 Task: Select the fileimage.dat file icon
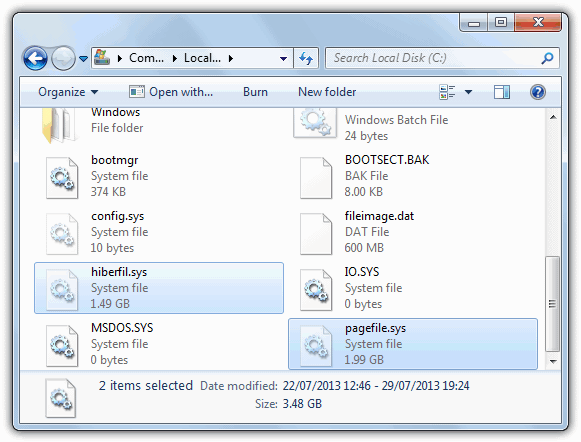316,234
